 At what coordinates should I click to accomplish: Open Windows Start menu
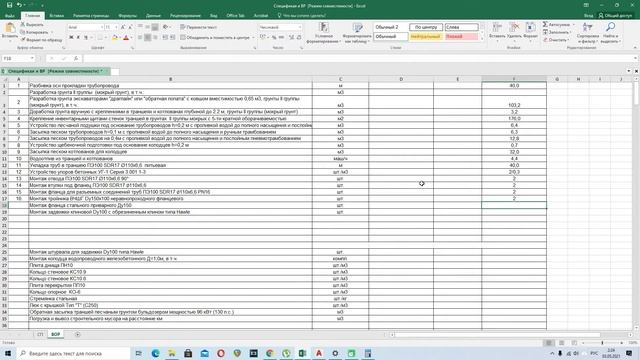pyautogui.click(x=8, y=353)
